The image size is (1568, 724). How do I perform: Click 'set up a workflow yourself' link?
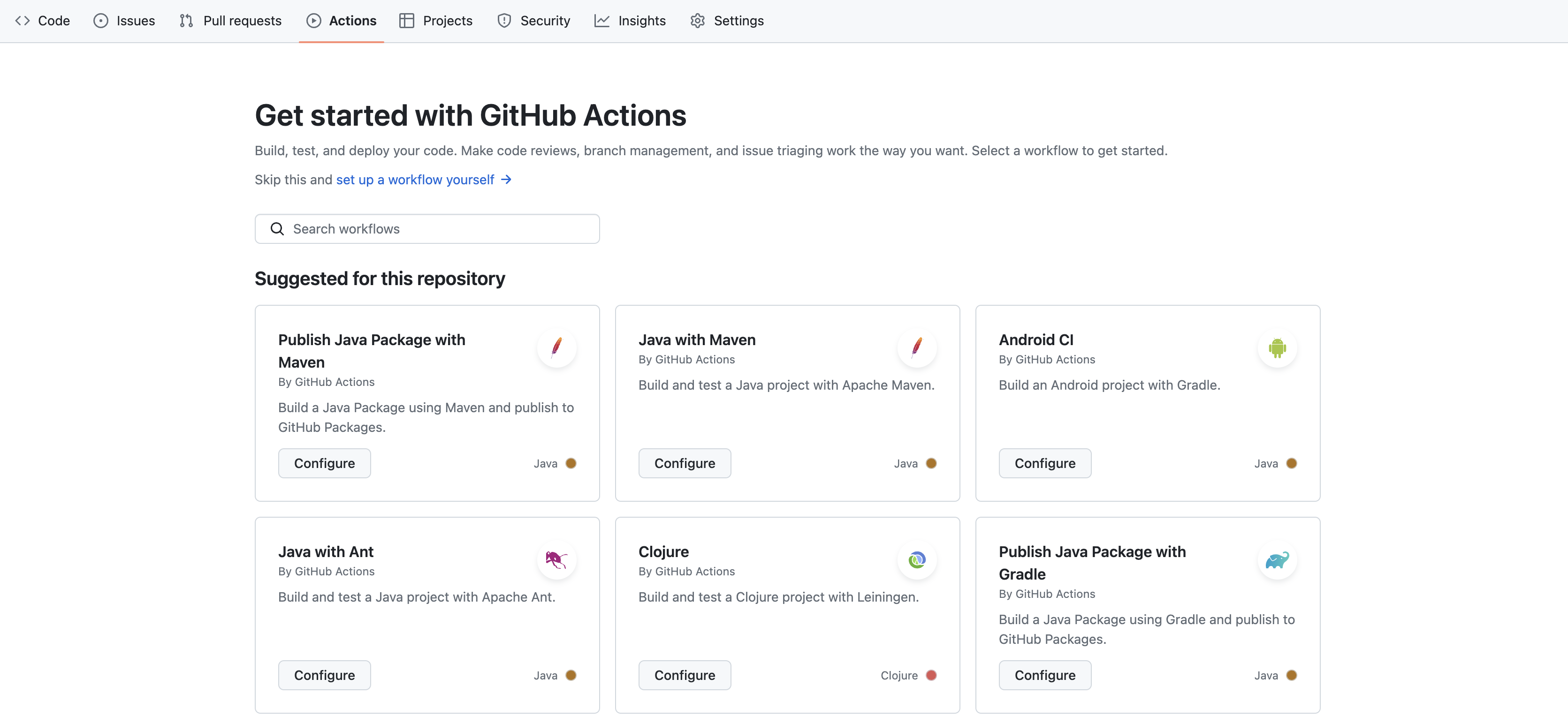click(x=415, y=180)
